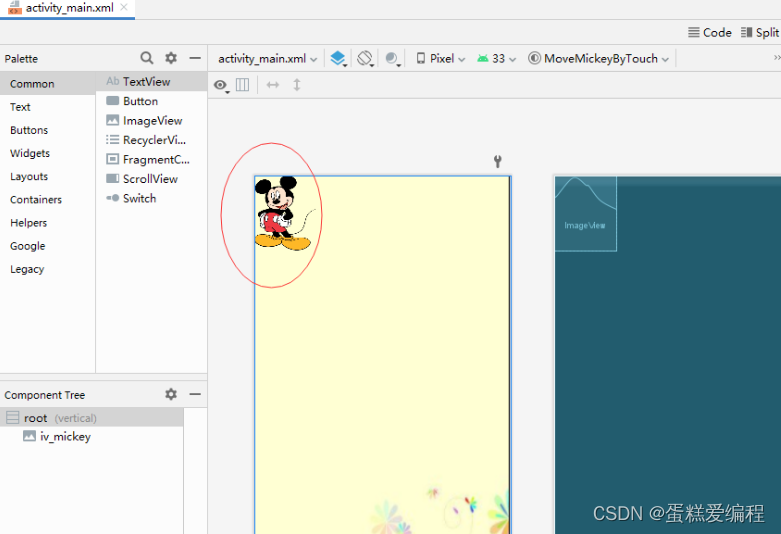The width and height of the screenshot is (781, 534).
Task: Pick TextView from the palette
Action: click(151, 81)
